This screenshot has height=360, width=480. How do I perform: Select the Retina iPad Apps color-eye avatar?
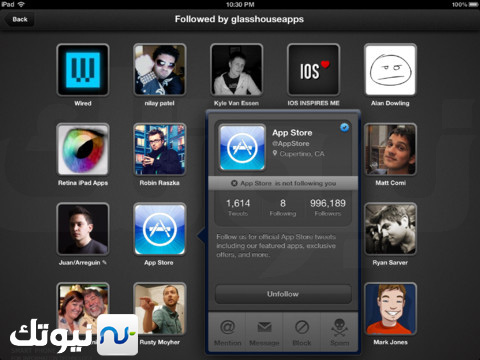(x=83, y=150)
